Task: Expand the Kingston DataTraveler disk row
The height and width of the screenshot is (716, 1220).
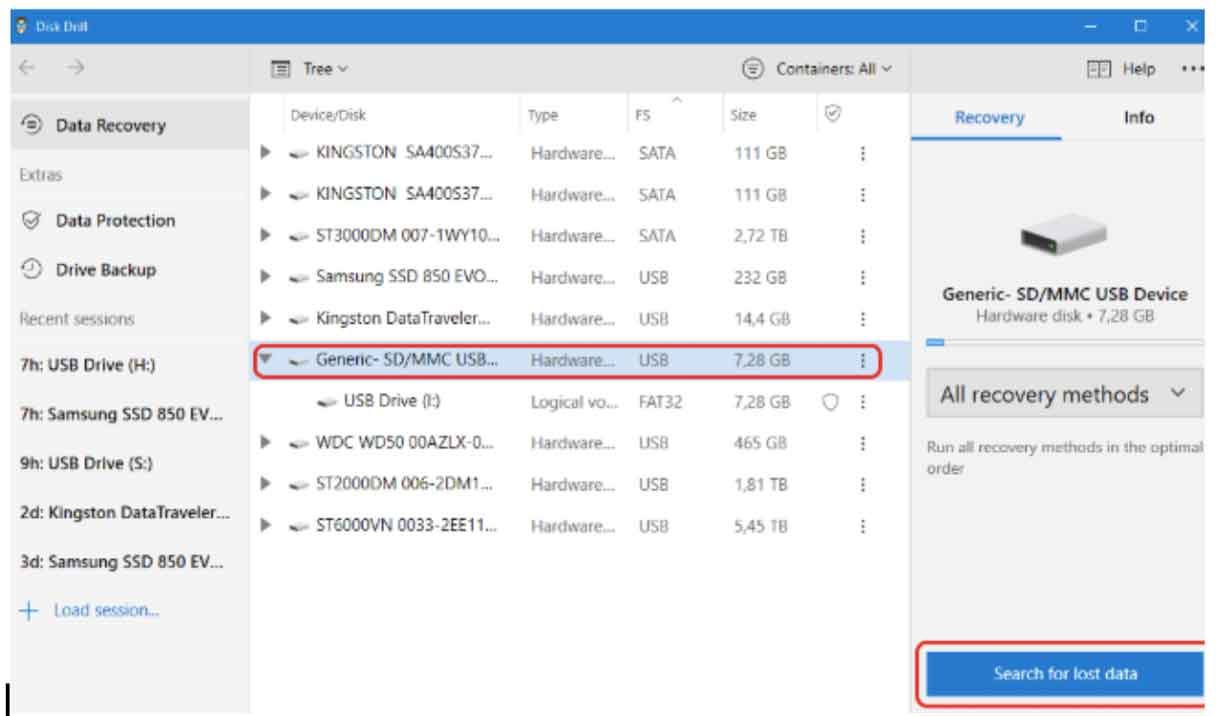Action: (x=266, y=319)
